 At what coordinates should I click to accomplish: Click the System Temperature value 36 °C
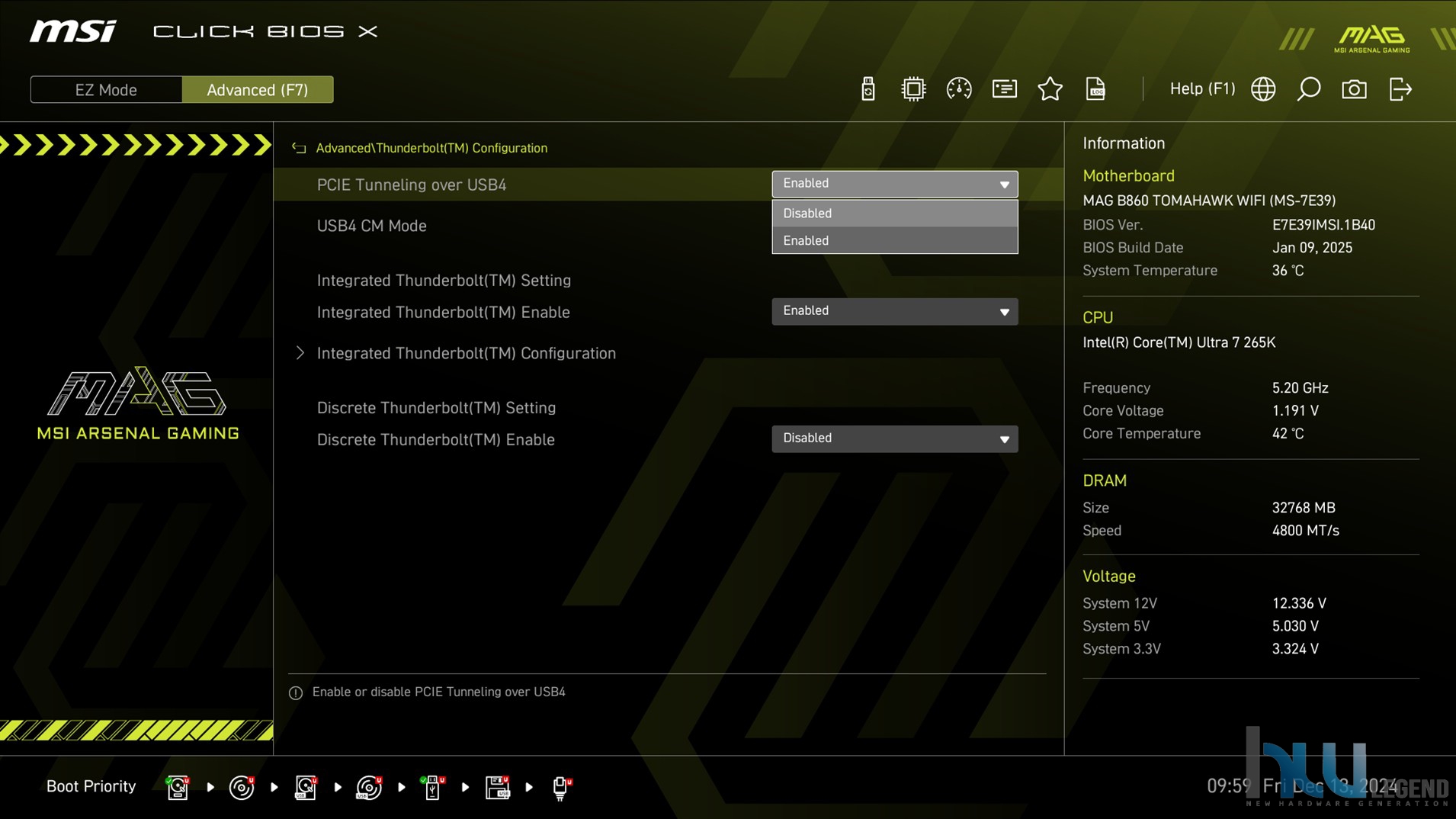pyautogui.click(x=1288, y=271)
